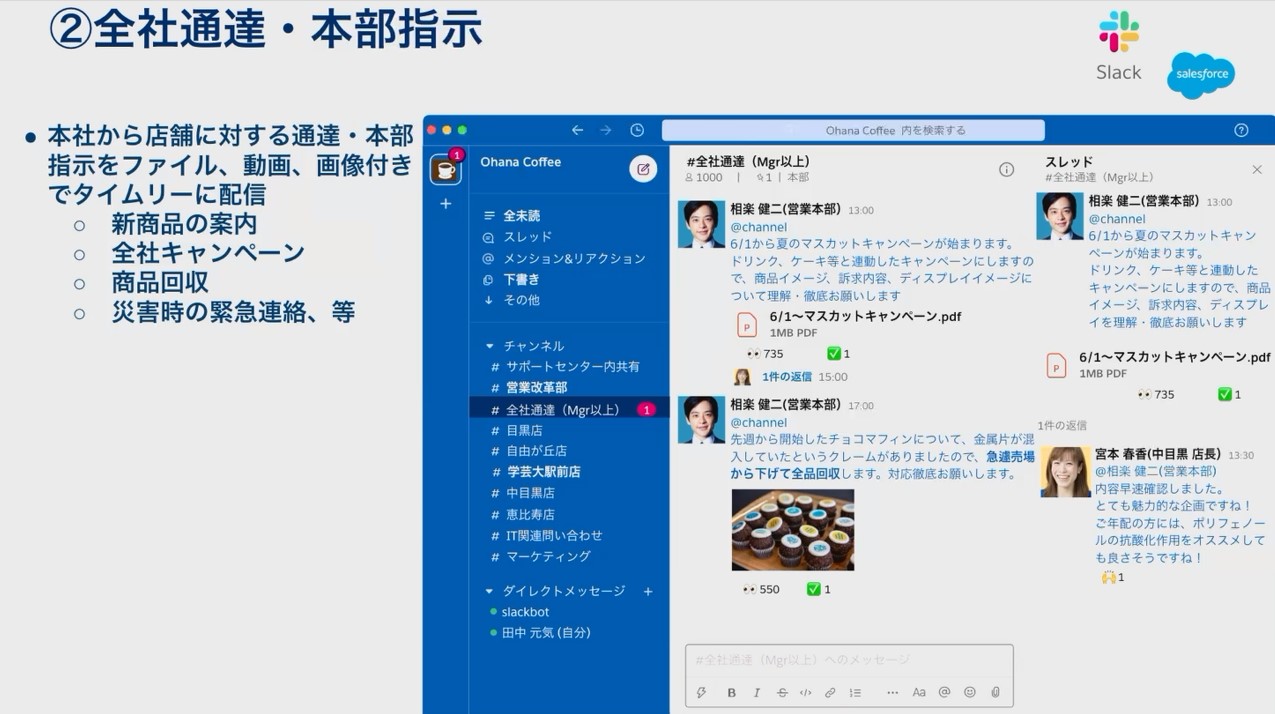Open the emoji picker in composer

[969, 692]
